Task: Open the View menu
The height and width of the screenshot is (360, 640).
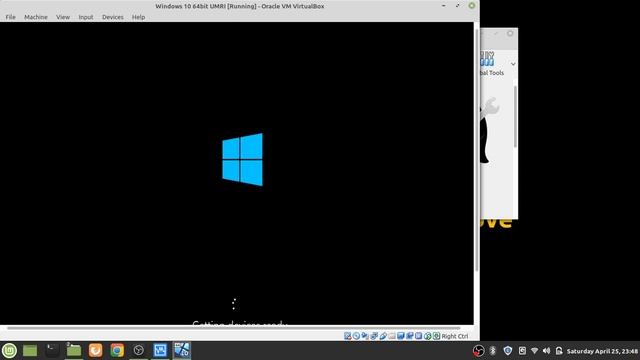Action: [63, 17]
